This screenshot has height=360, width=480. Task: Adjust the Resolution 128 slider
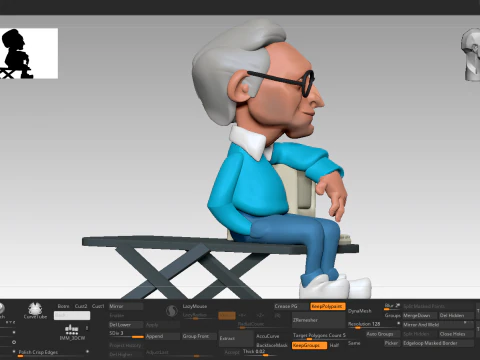point(373,325)
